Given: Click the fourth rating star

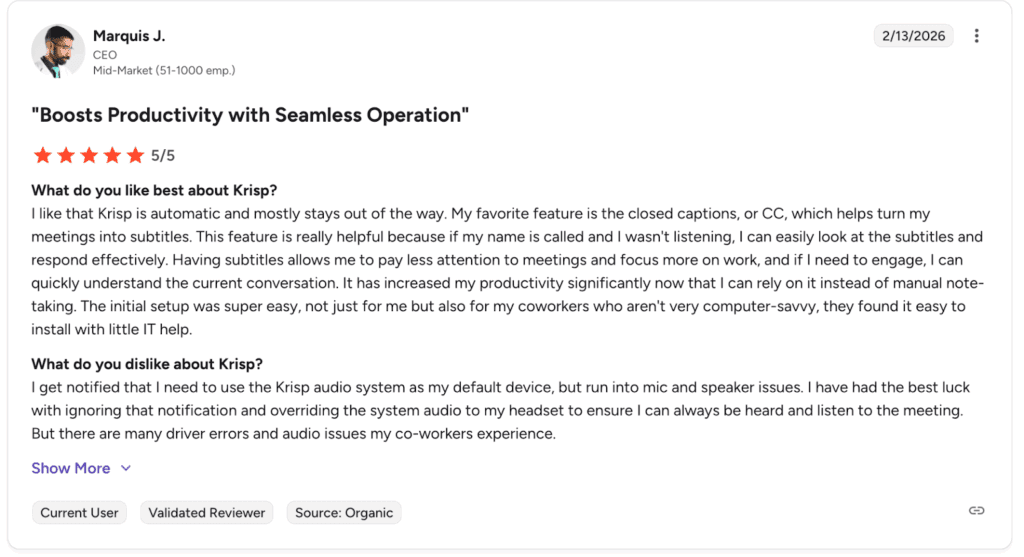Looking at the screenshot, I should 111,155.
